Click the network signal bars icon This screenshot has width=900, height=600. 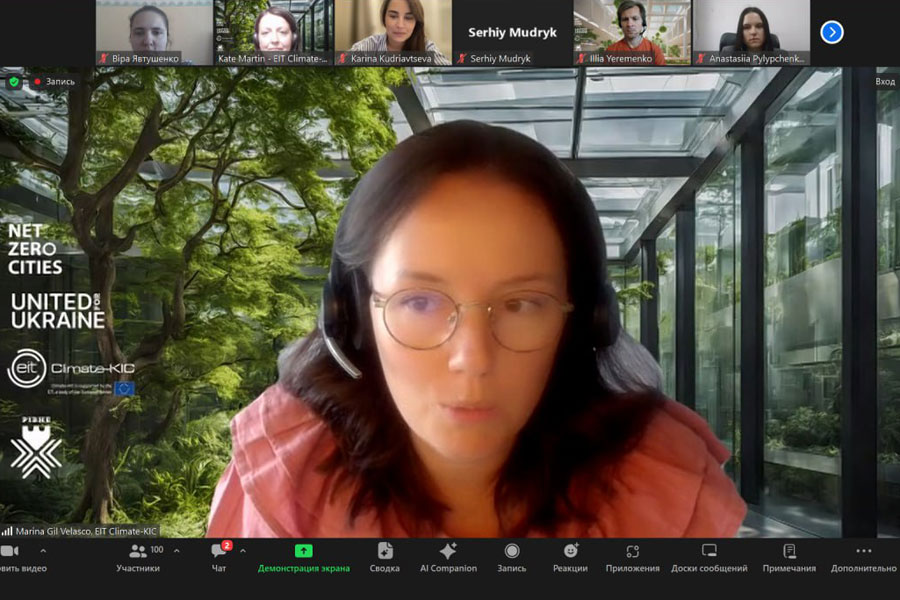pyautogui.click(x=7, y=531)
